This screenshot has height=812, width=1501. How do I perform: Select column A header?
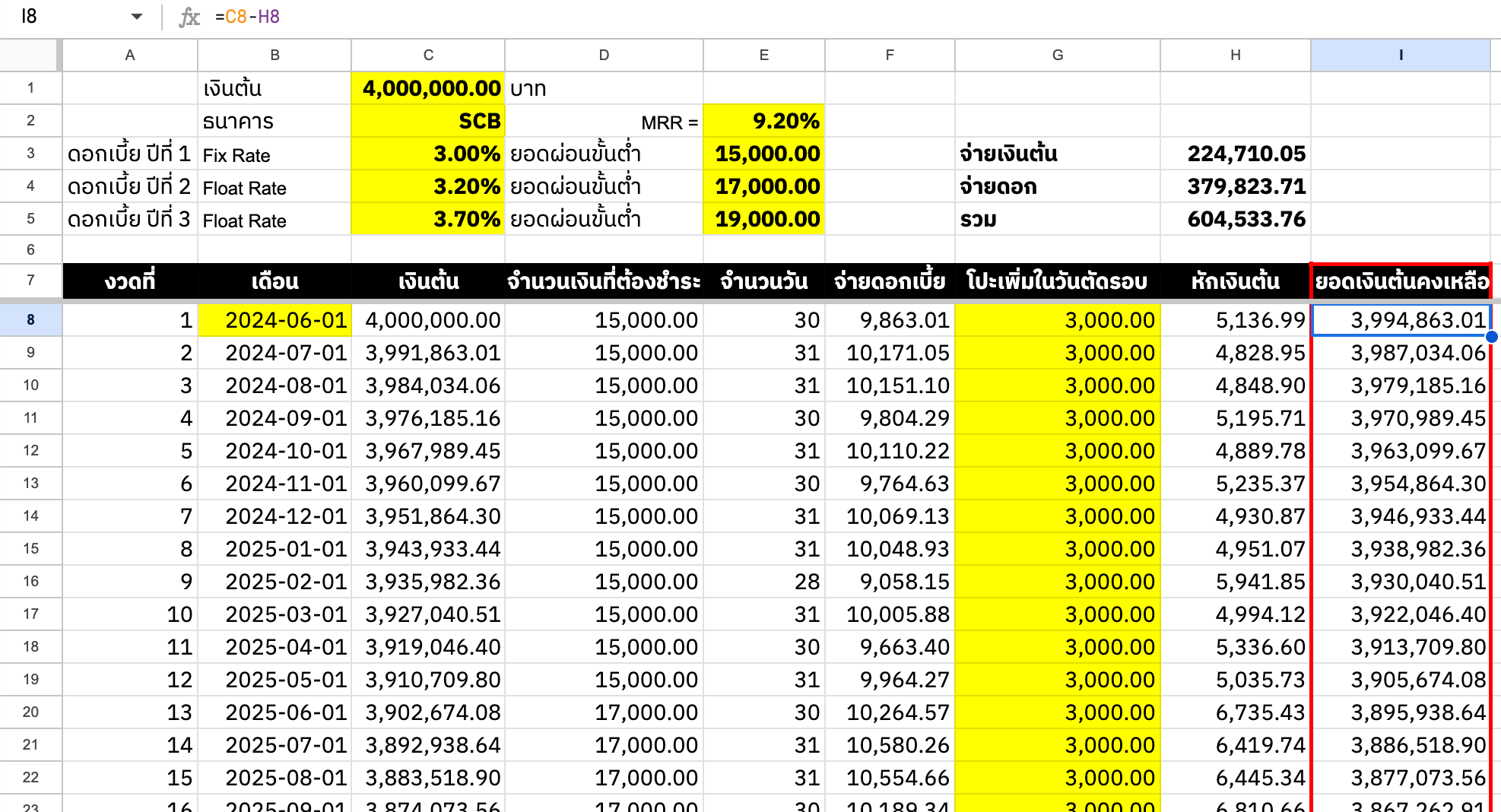click(130, 55)
